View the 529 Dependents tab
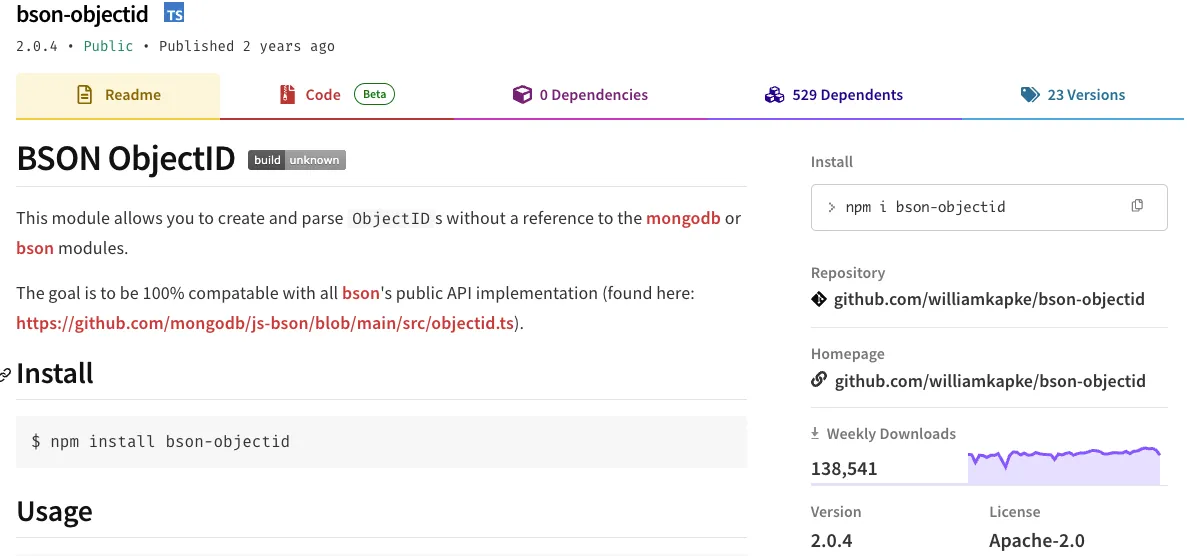Image resolution: width=1187 pixels, height=556 pixels. click(x=833, y=95)
